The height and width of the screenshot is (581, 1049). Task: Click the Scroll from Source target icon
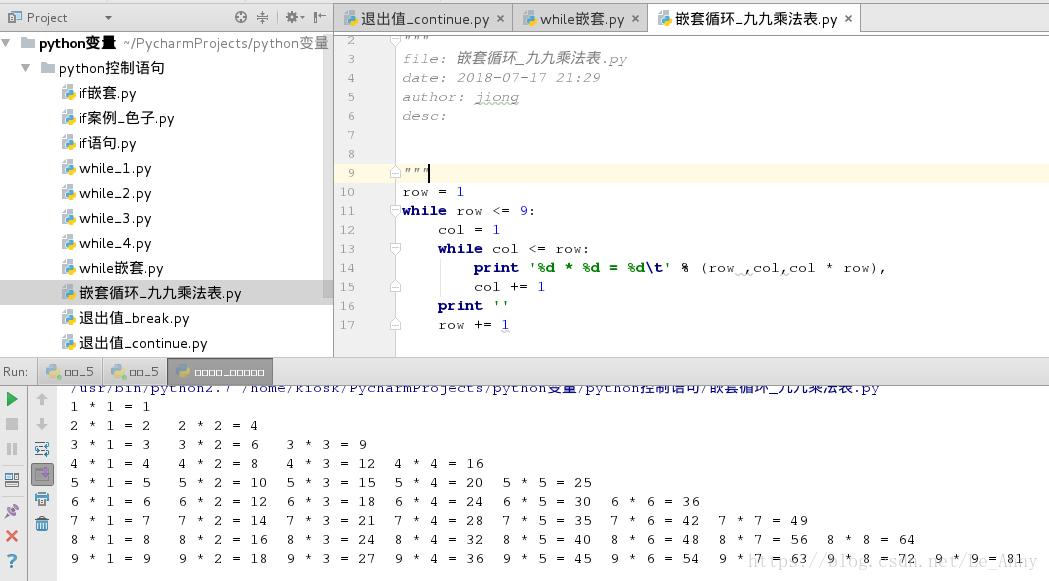click(x=241, y=17)
